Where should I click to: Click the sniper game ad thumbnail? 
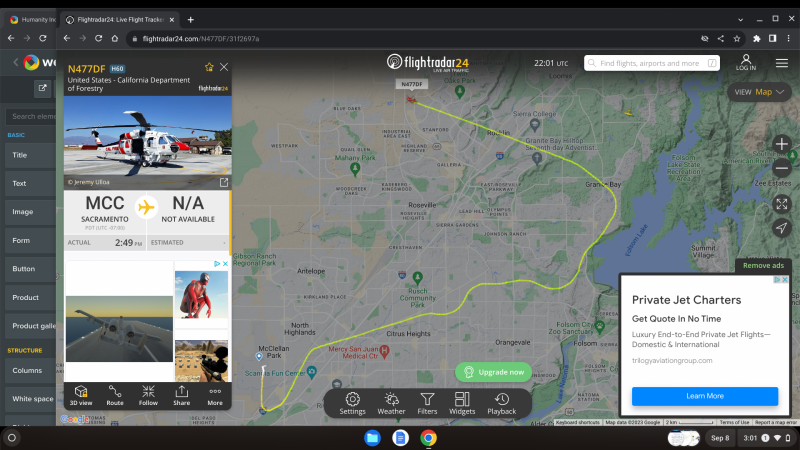[202, 361]
